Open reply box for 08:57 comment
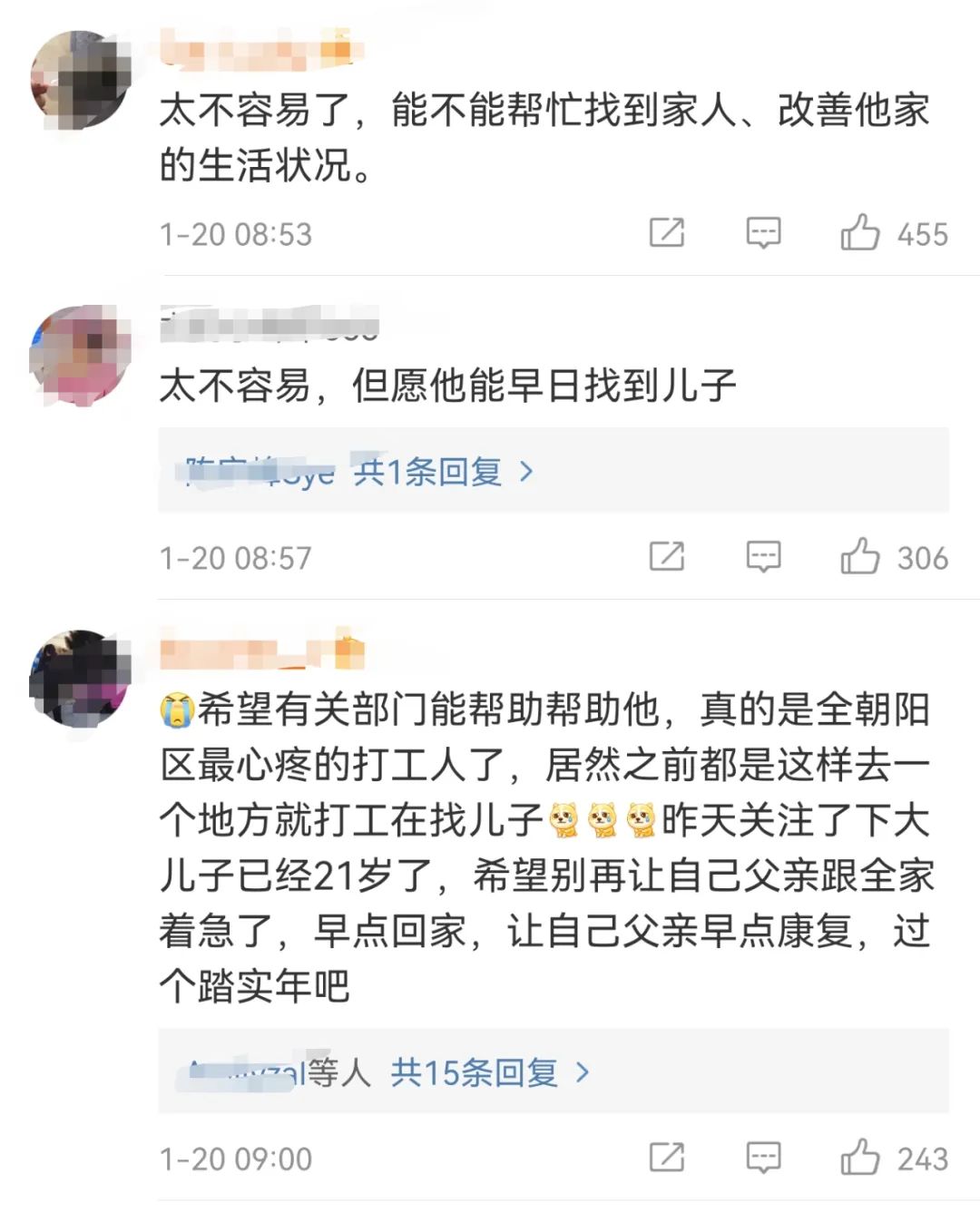 pos(763,556)
